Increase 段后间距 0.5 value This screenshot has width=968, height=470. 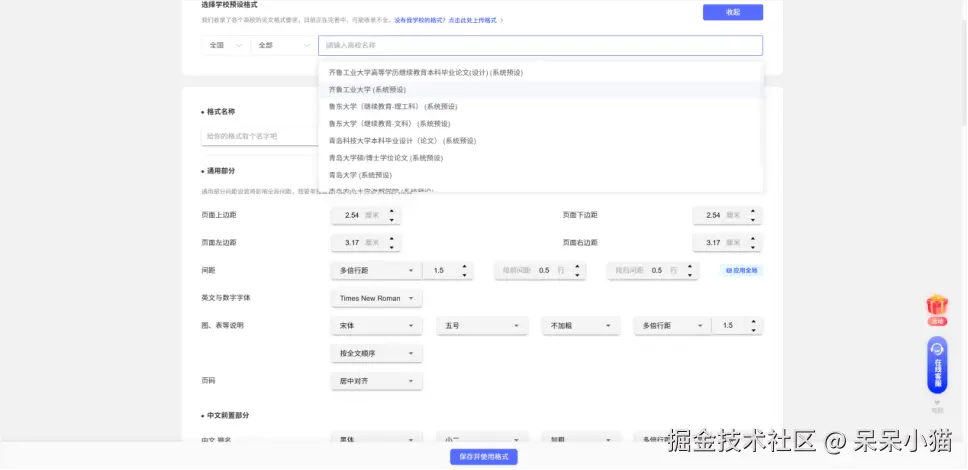(x=689, y=266)
